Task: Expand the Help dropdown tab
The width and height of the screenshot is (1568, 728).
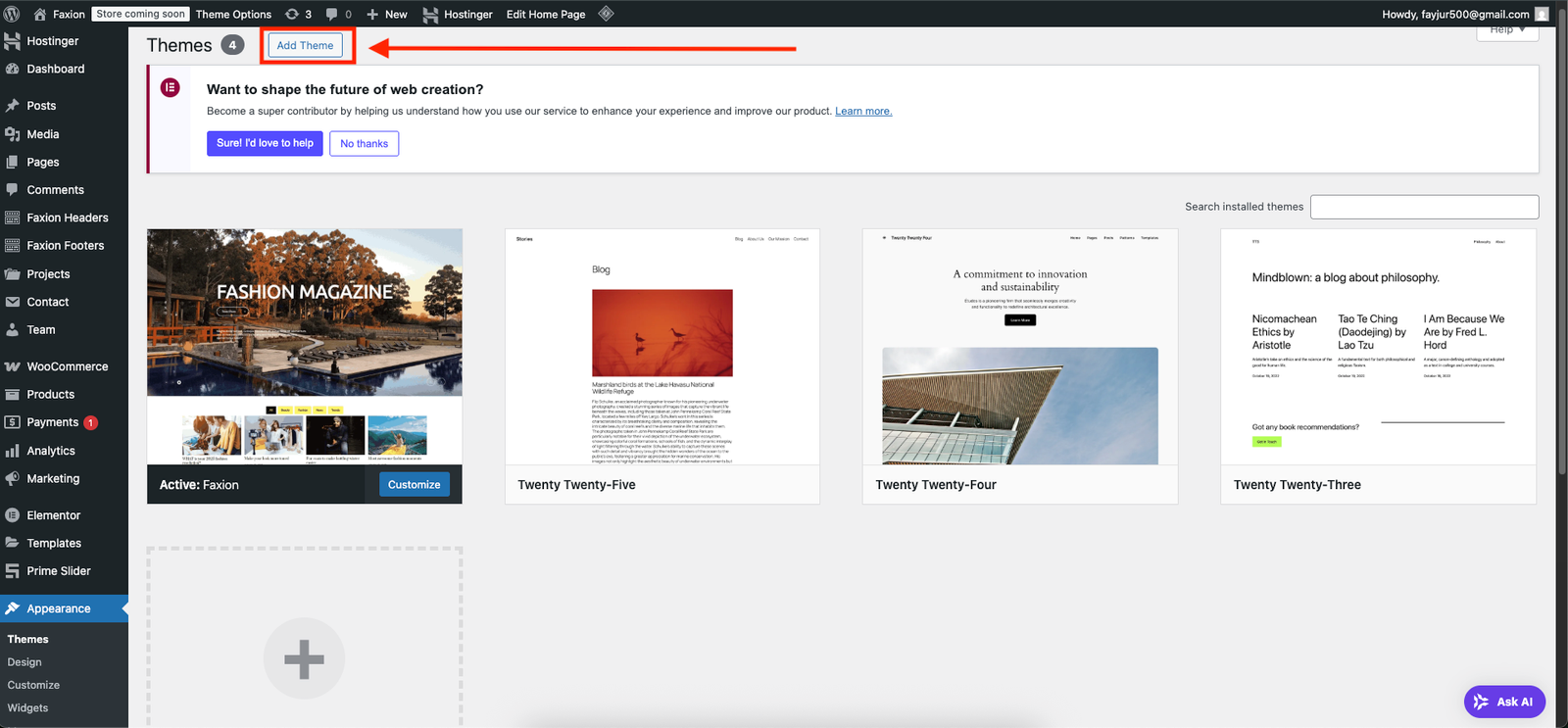Action: point(1506,30)
